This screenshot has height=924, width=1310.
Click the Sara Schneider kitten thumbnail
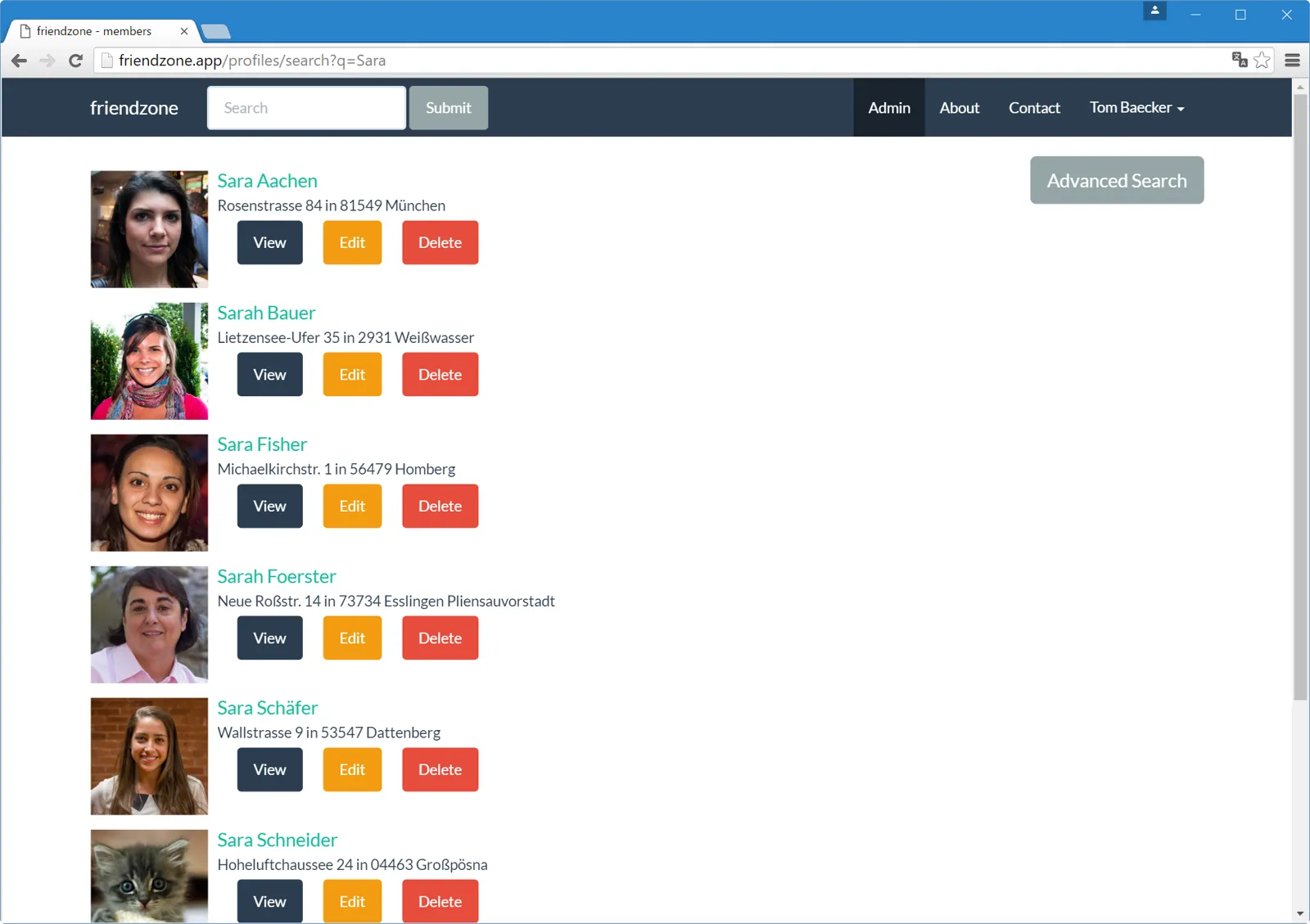point(149,876)
